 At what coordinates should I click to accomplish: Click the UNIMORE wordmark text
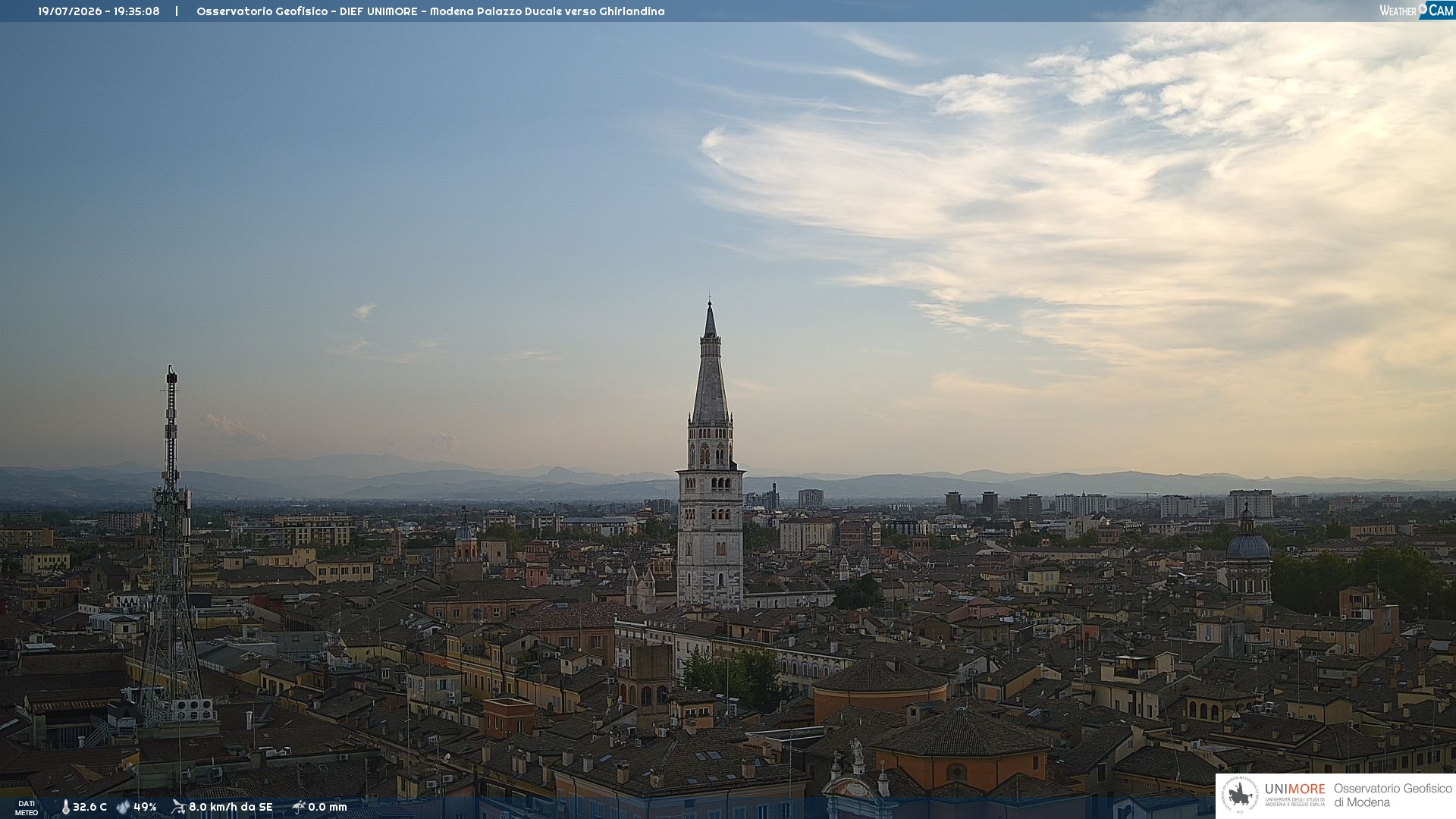point(1295,789)
